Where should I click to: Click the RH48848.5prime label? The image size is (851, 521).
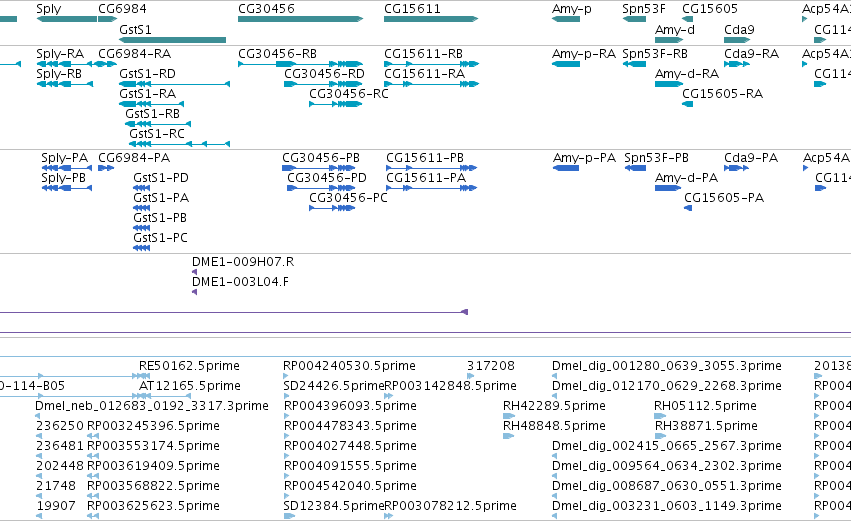pyautogui.click(x=554, y=426)
